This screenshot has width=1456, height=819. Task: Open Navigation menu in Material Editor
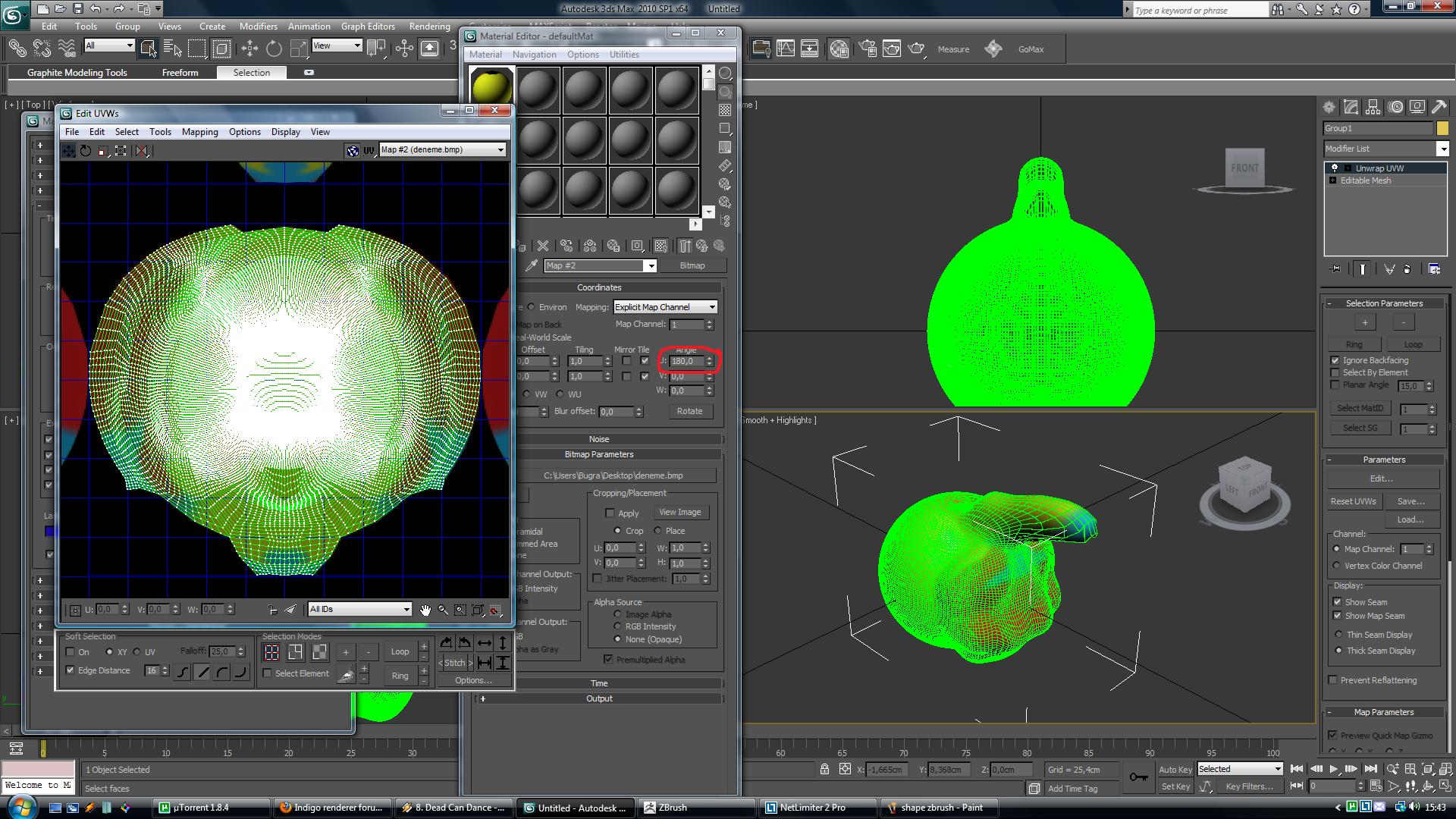tap(534, 55)
